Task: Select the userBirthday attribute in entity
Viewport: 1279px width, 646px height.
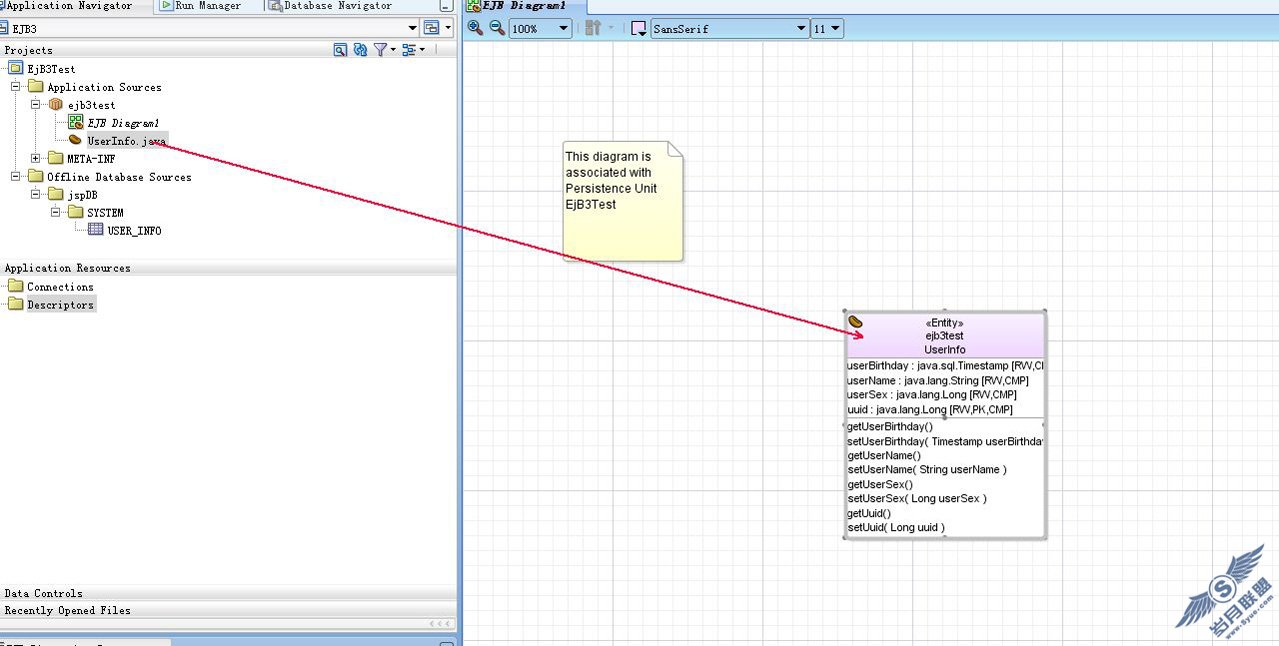Action: click(x=945, y=366)
